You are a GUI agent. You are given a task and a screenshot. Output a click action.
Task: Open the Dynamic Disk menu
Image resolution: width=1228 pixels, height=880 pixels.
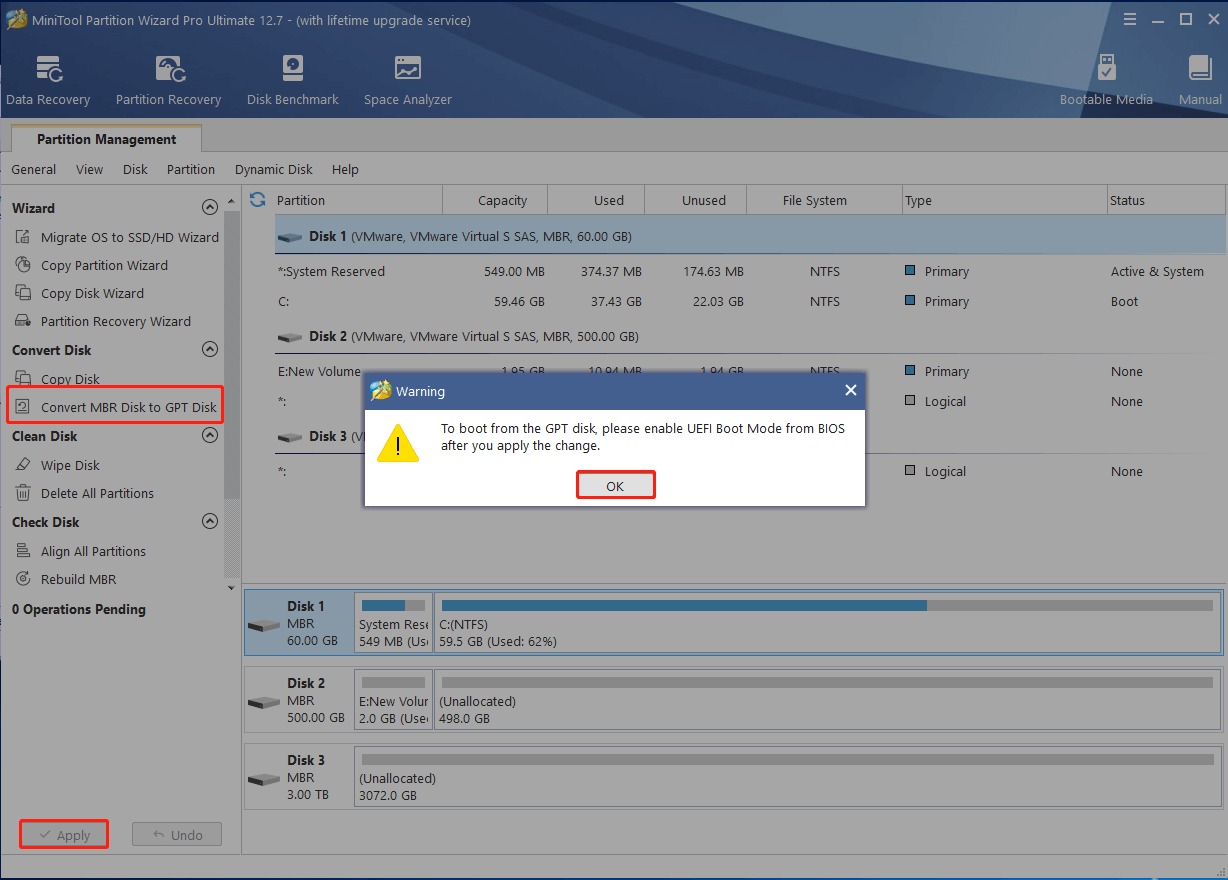(273, 169)
